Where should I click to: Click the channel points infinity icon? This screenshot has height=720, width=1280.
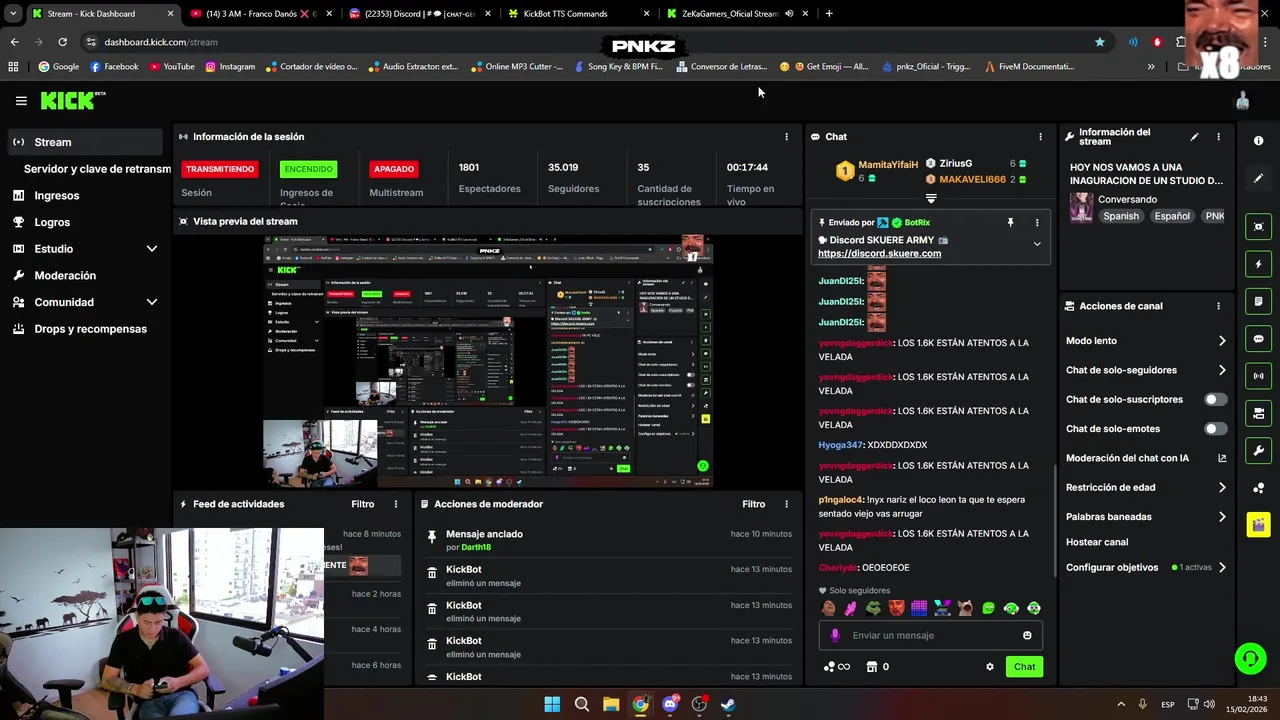(836, 667)
